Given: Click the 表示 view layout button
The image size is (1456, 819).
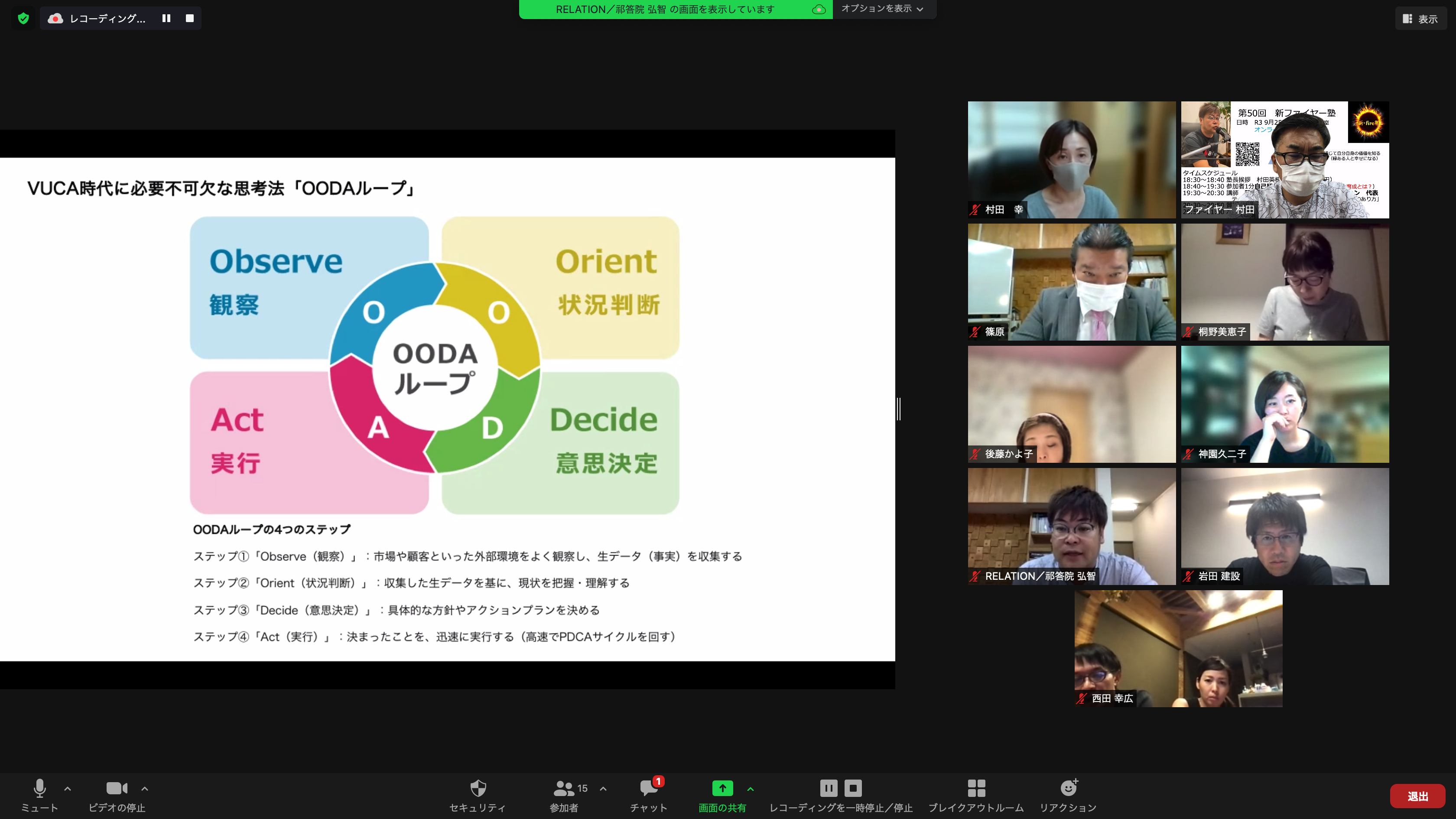Looking at the screenshot, I should (1420, 19).
